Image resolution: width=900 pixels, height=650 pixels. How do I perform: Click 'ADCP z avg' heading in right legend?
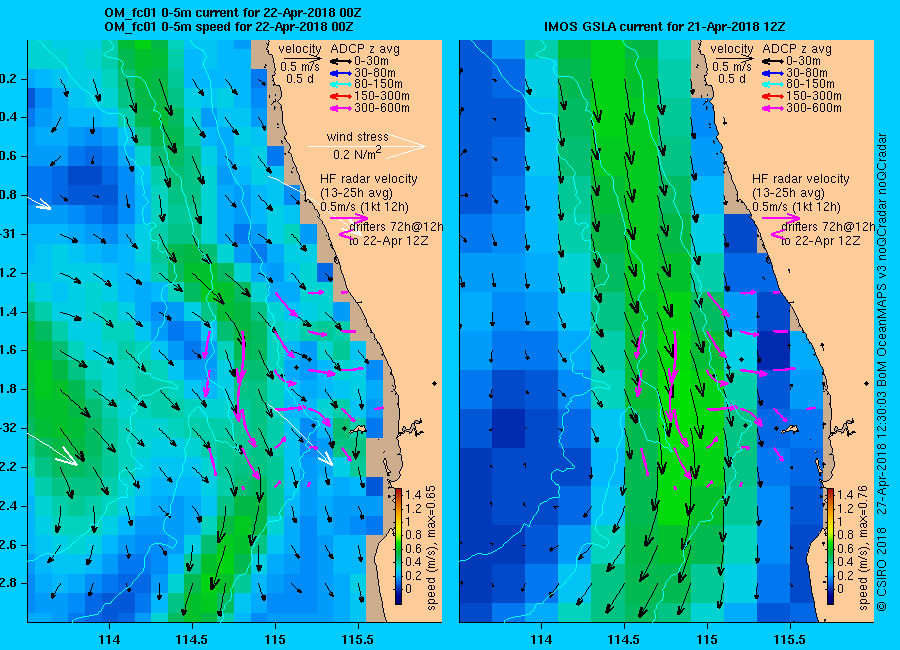pyautogui.click(x=797, y=49)
